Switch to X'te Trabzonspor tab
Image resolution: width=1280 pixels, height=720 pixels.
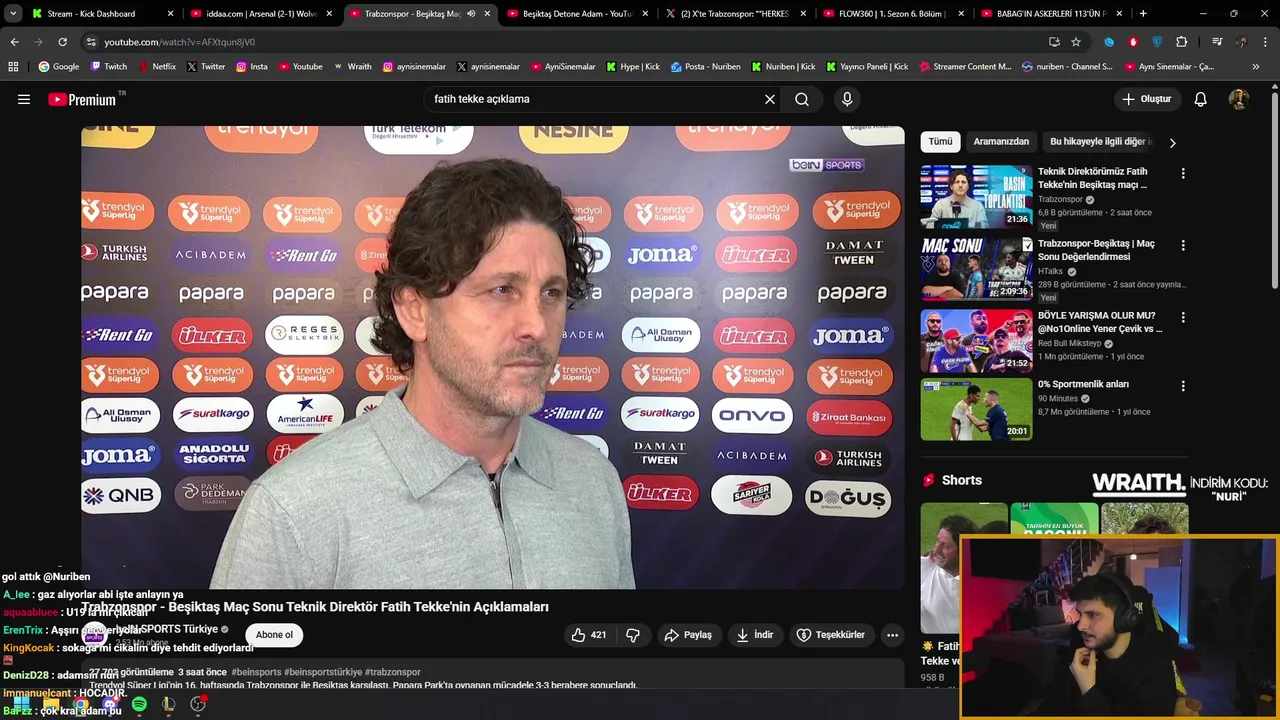click(x=735, y=14)
